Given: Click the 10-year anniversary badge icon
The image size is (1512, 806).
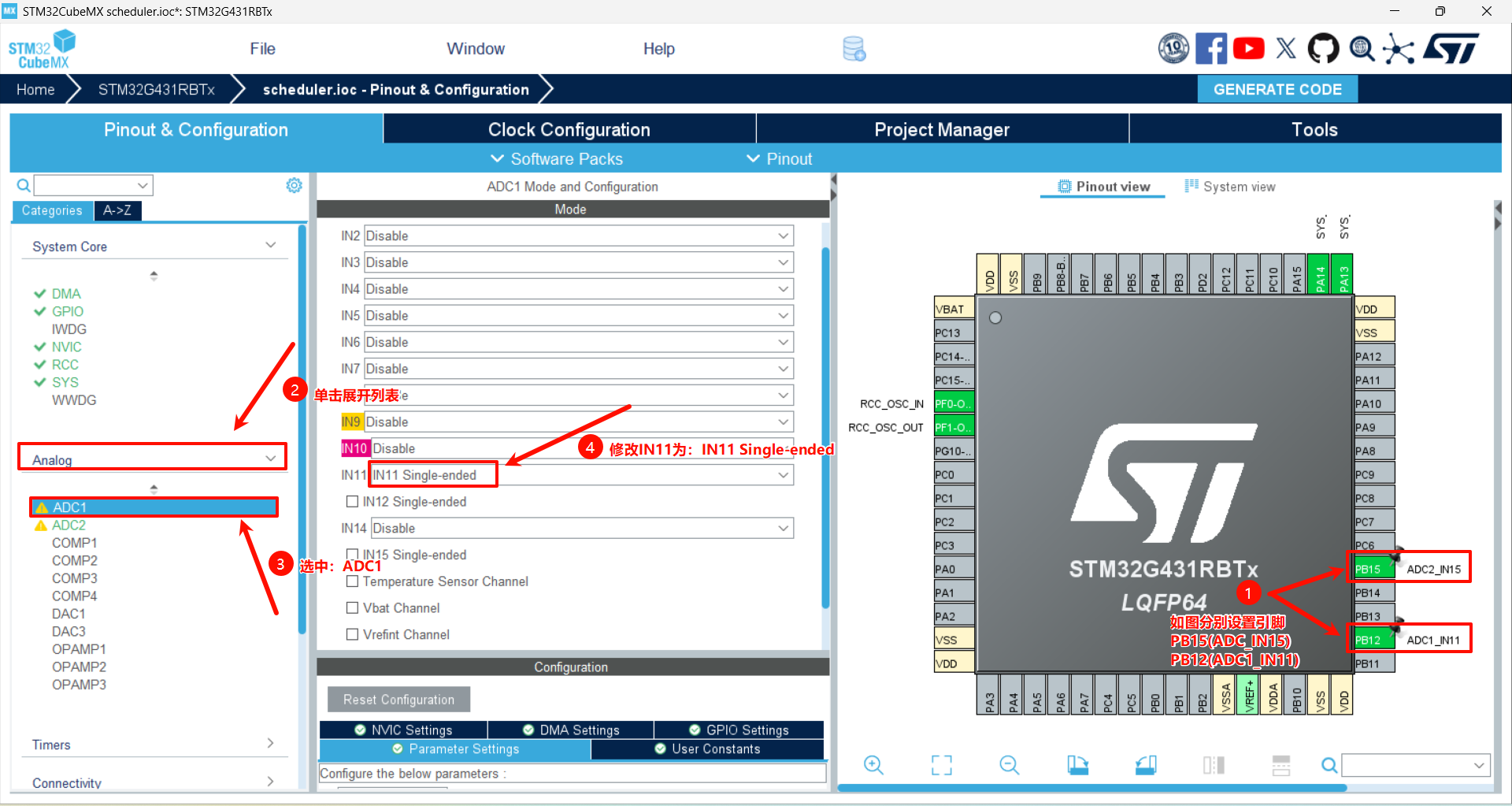Looking at the screenshot, I should pos(1173,48).
